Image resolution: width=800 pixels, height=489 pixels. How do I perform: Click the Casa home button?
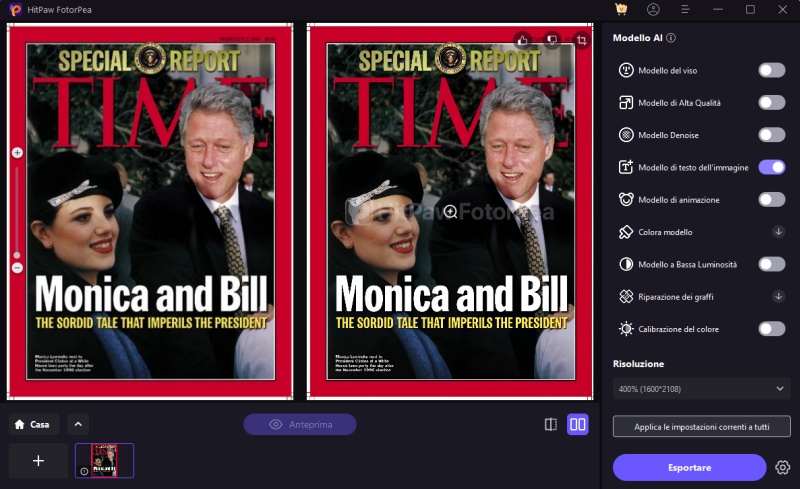(34, 424)
